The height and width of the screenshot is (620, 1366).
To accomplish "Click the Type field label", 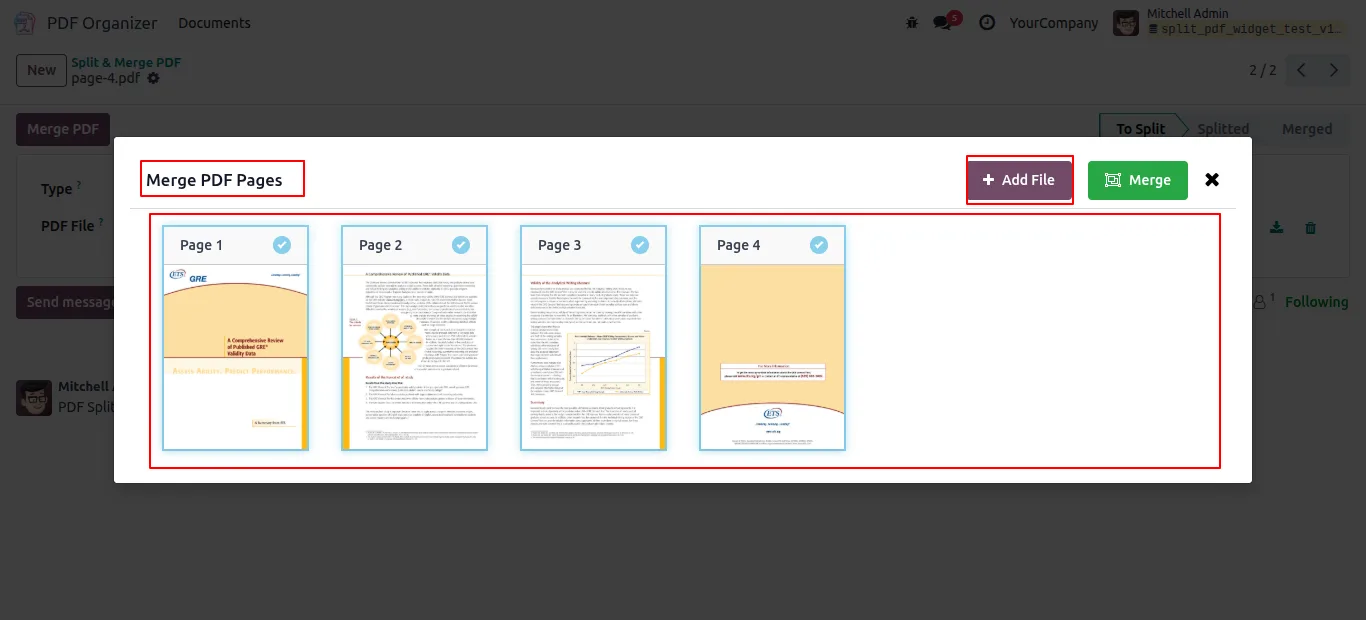I will (56, 189).
